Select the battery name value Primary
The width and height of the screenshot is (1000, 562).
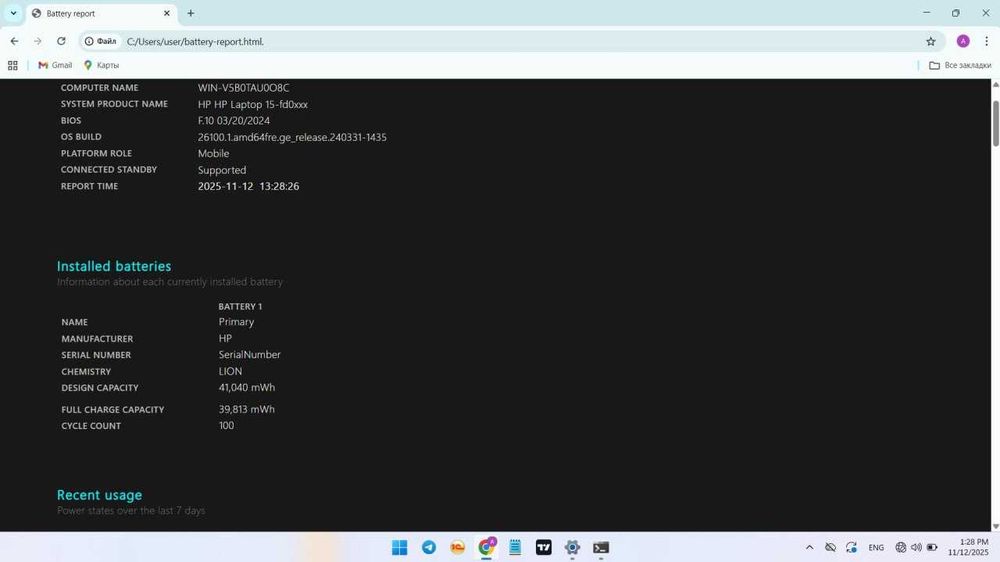pos(237,322)
